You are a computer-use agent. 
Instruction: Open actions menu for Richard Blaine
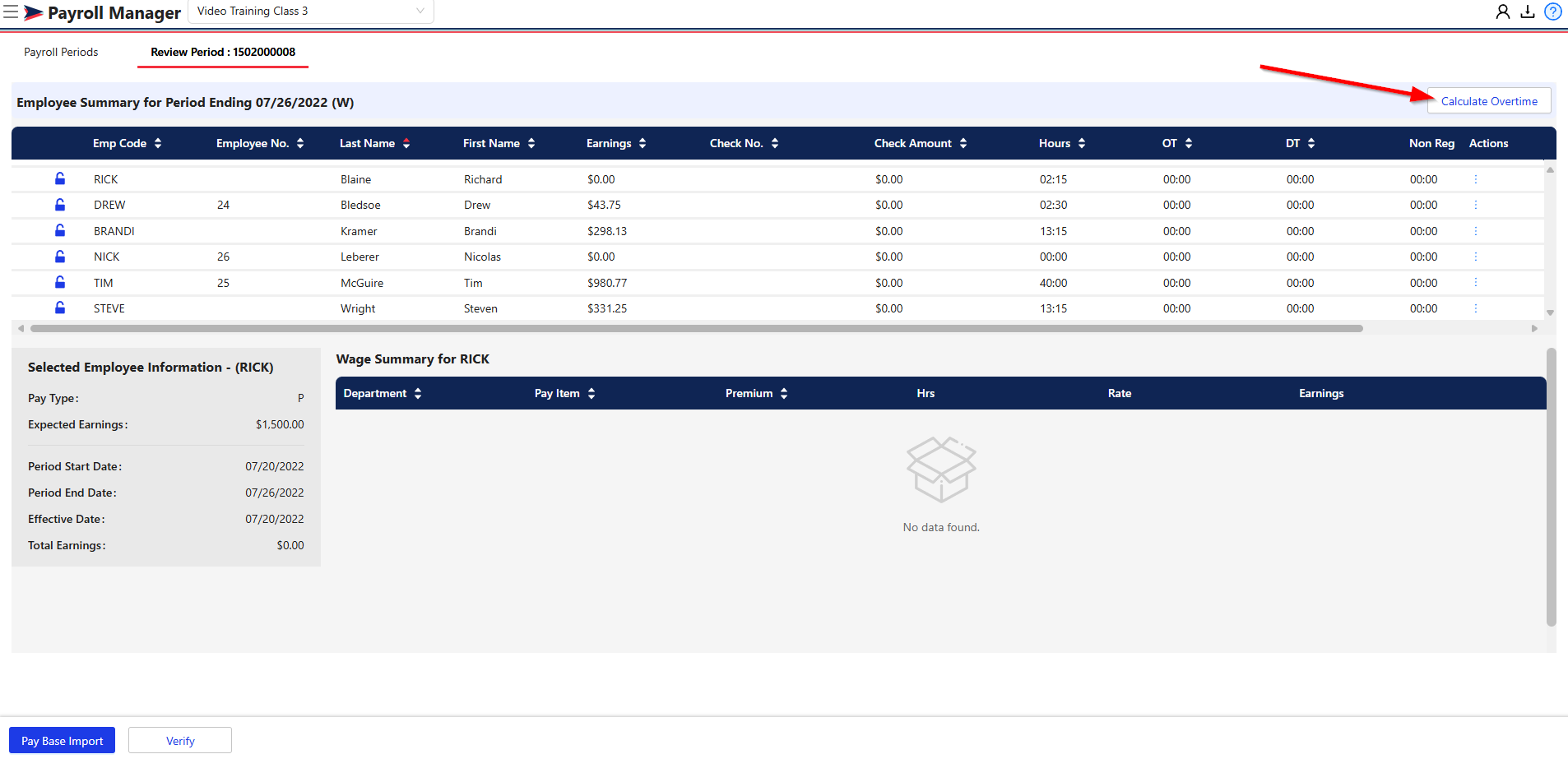pos(1476,179)
